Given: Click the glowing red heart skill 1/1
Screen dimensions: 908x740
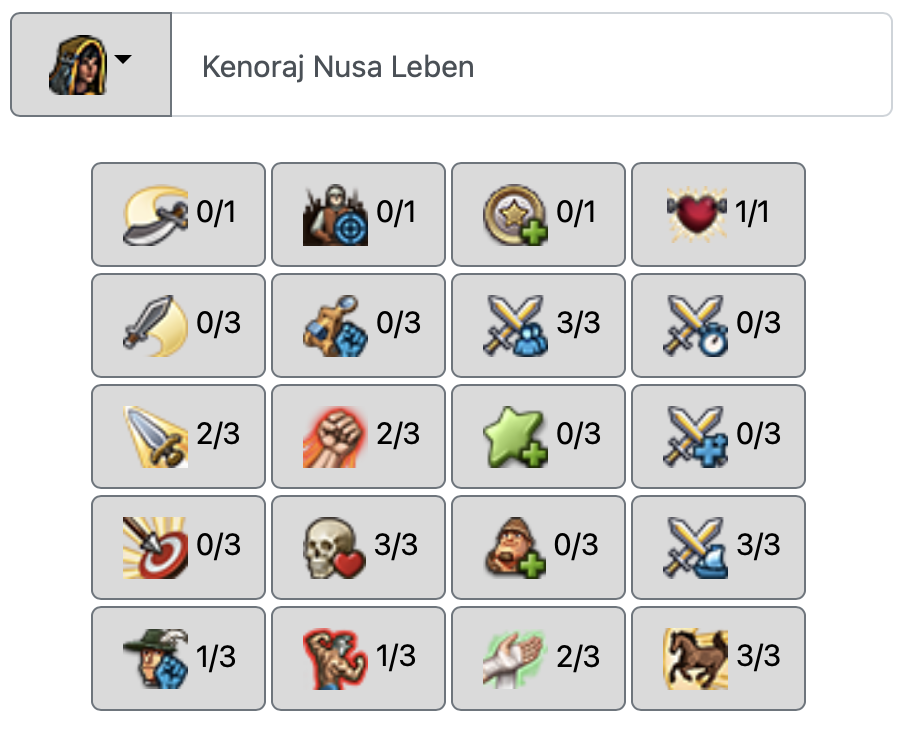Looking at the screenshot, I should coord(718,214).
